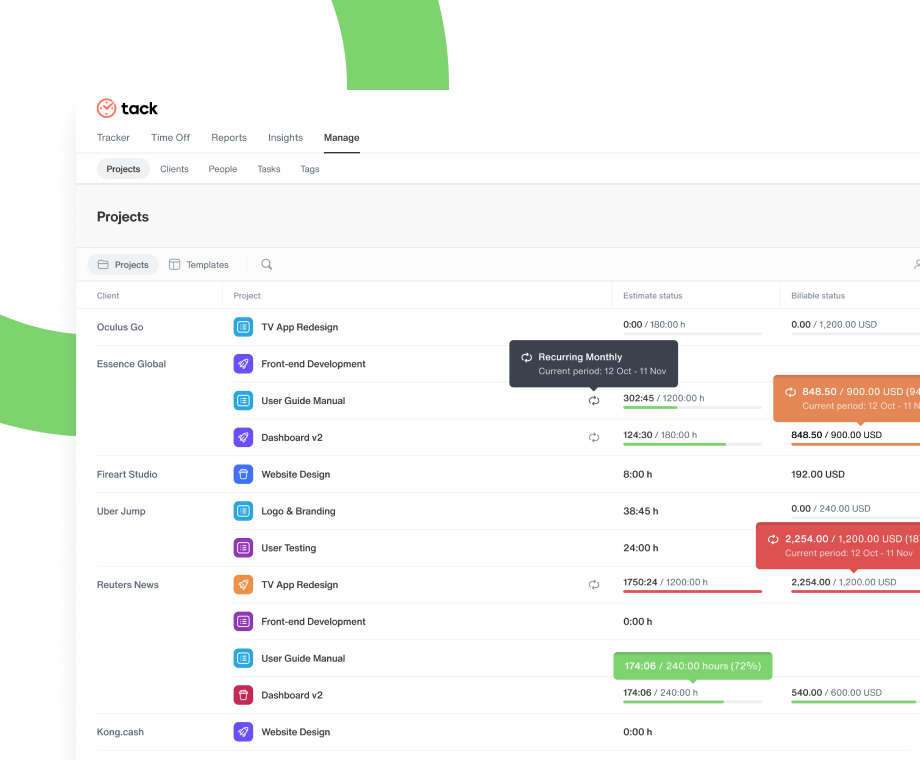Click the rocket icon beside Front-end Development
This screenshot has height=760, width=920.
tap(243, 364)
